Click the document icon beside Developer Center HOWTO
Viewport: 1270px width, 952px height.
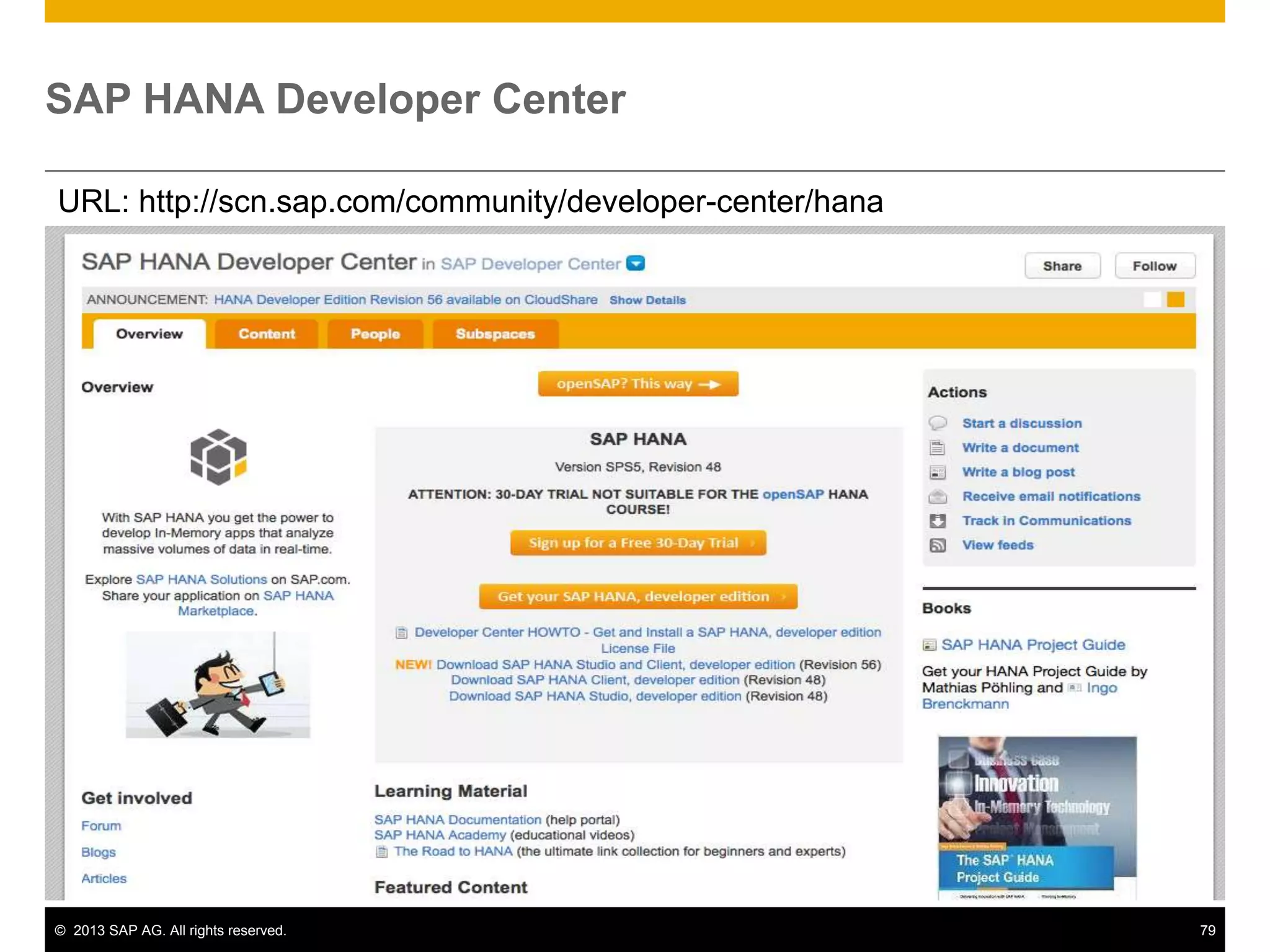[402, 633]
